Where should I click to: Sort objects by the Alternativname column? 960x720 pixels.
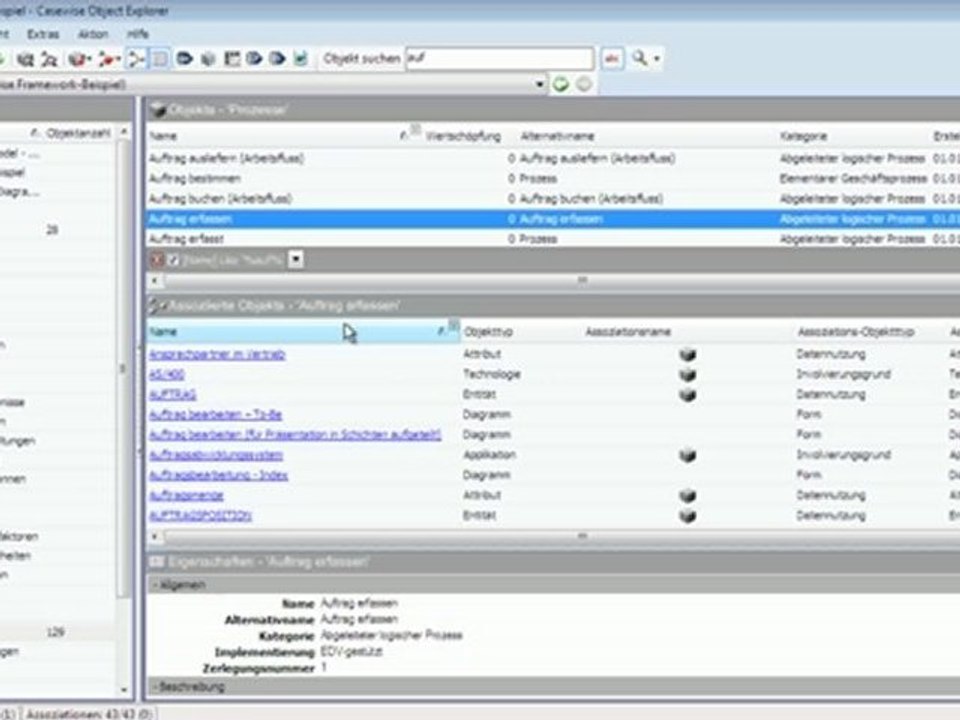coord(557,136)
